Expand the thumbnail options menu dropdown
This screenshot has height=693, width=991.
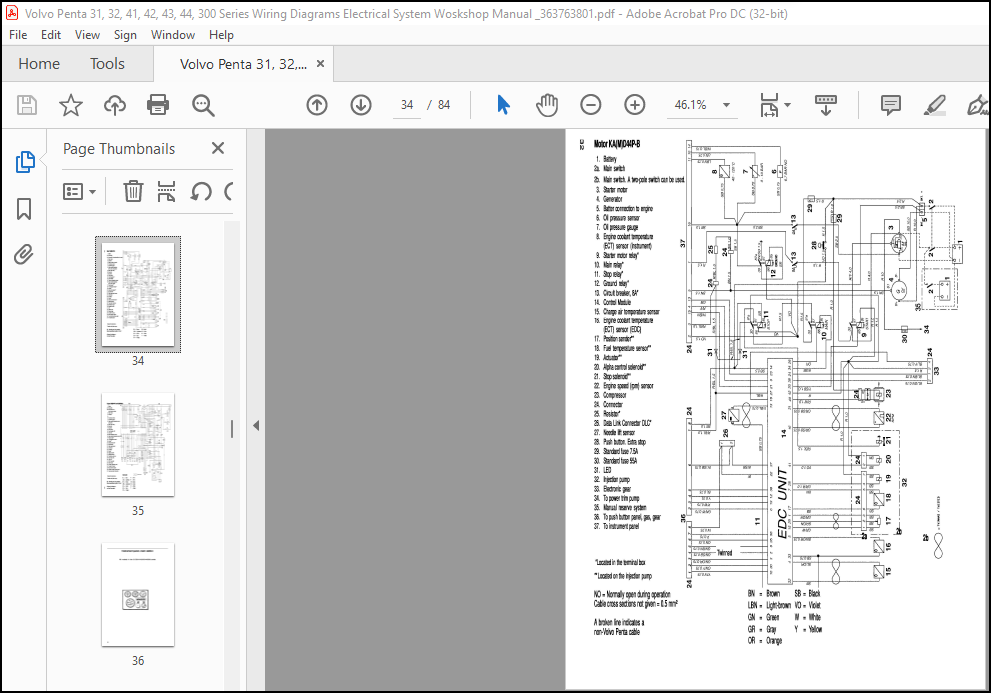pyautogui.click(x=80, y=192)
